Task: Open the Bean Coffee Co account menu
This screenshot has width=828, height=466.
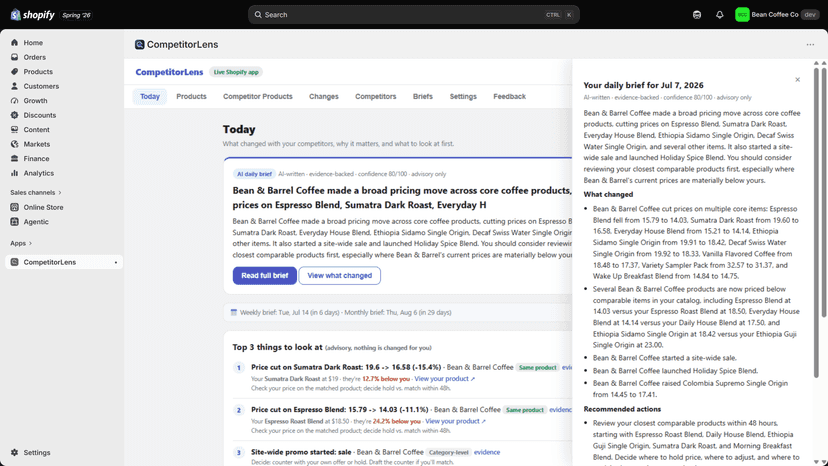Action: point(777,15)
